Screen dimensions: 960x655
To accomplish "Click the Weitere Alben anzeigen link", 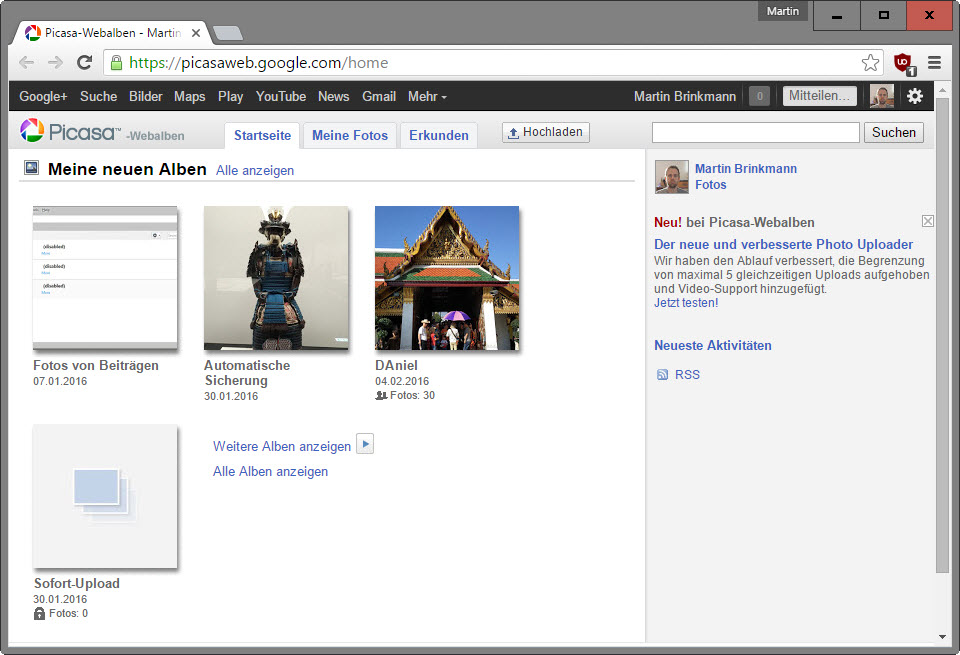I will 282,446.
